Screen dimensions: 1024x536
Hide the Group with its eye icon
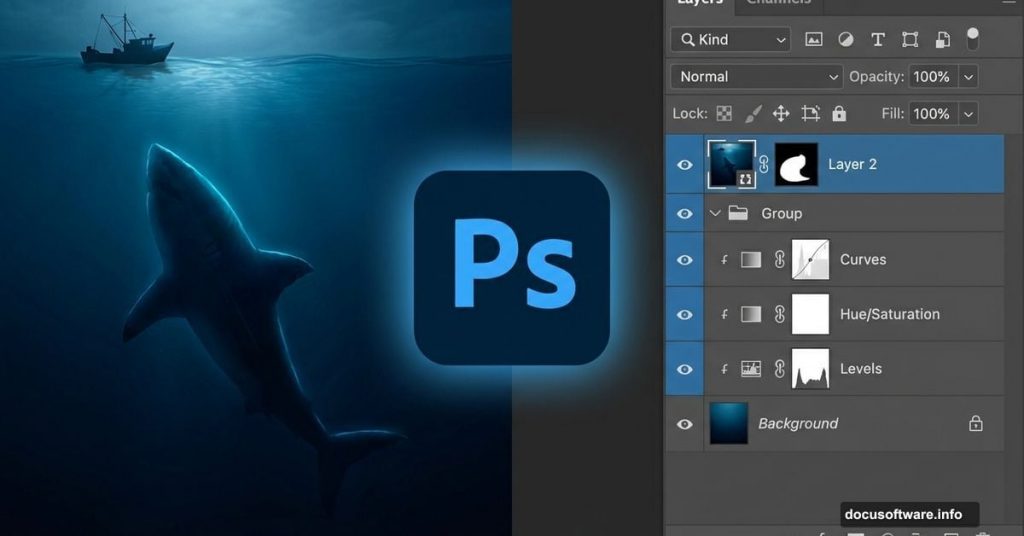[684, 213]
